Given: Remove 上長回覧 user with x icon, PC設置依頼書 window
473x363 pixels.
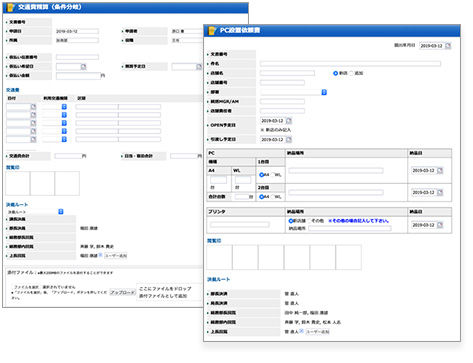Looking at the screenshot, I should pyautogui.click(x=302, y=331).
